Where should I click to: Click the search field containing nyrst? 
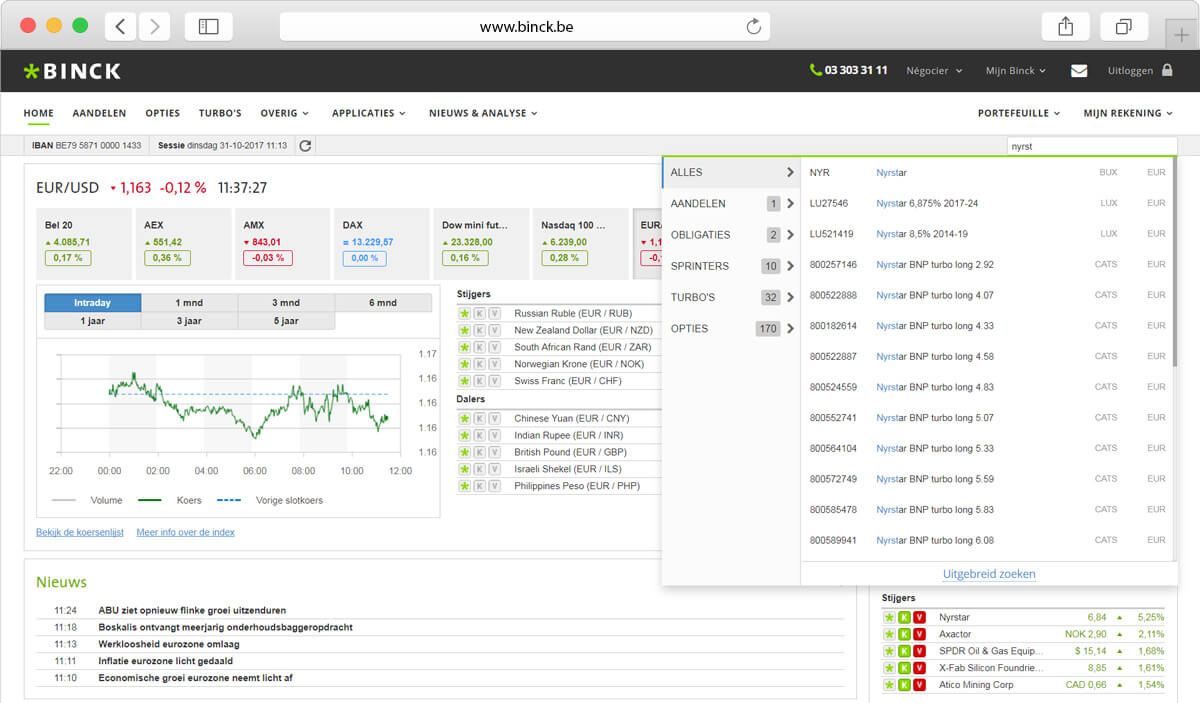(1090, 146)
